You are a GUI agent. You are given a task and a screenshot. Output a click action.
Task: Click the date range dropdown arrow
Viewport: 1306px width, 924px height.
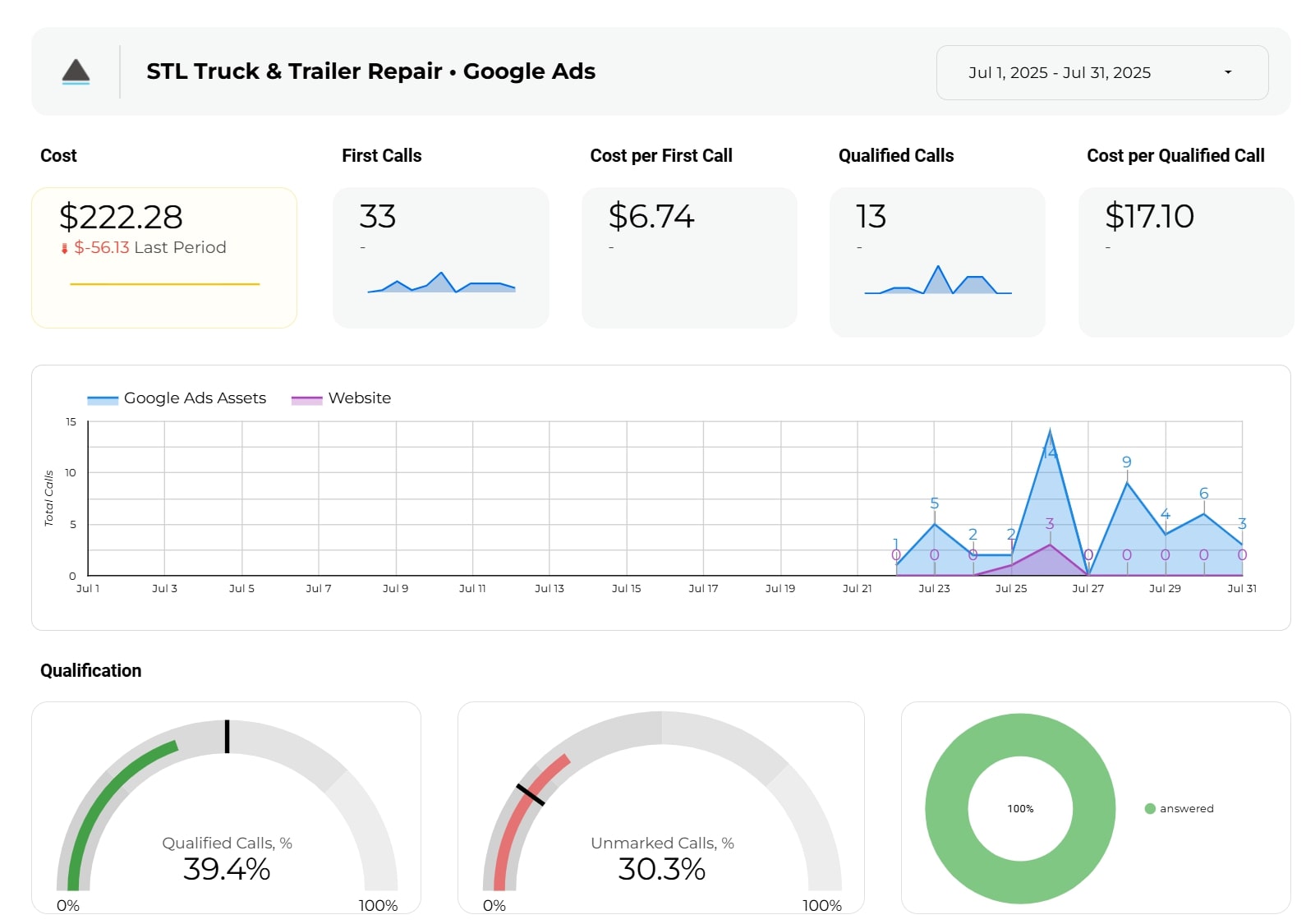pos(1228,72)
